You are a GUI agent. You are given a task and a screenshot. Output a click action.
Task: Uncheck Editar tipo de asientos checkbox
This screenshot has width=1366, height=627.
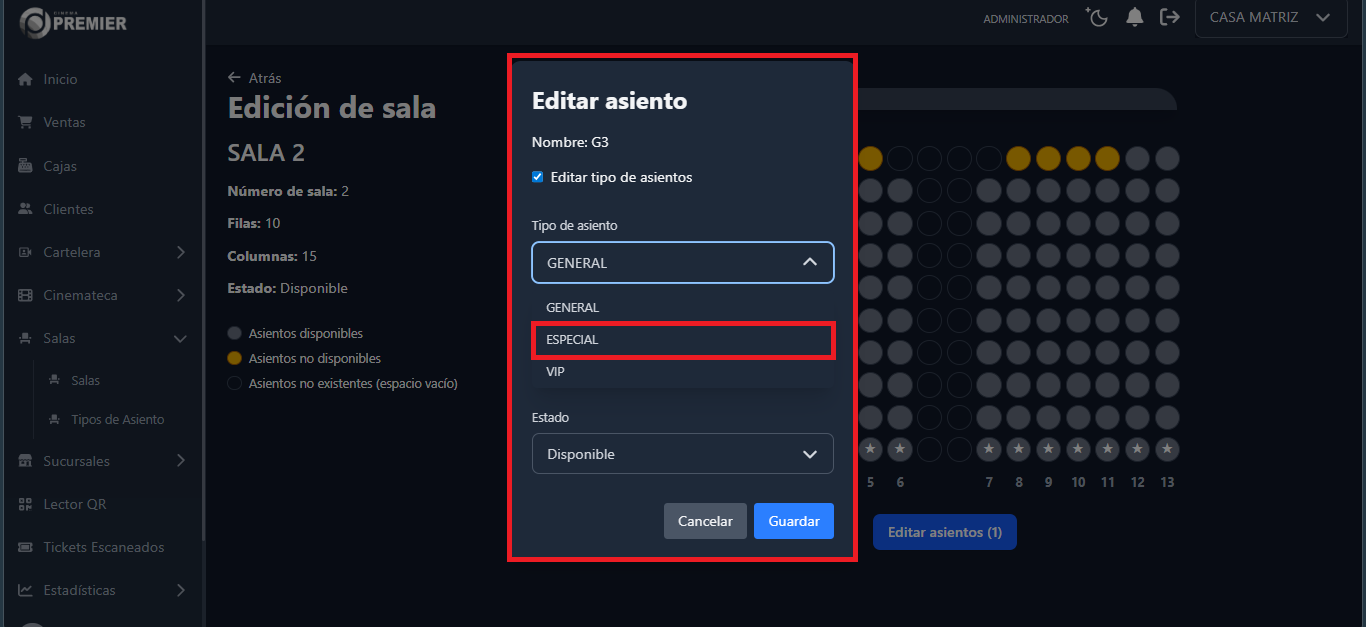click(538, 177)
